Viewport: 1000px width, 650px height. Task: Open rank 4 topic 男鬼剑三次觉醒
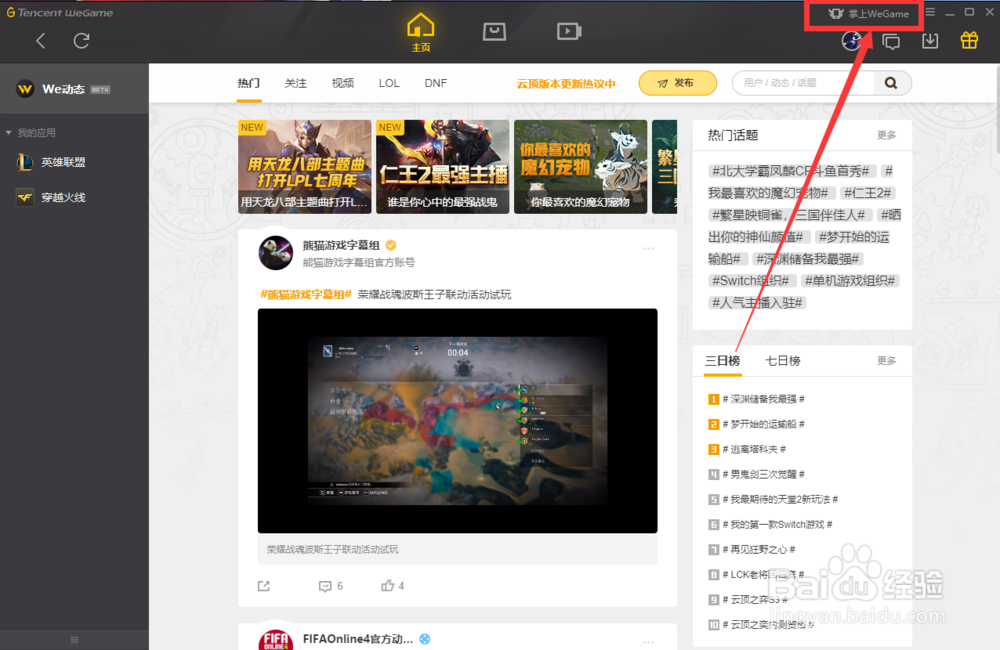(x=763, y=474)
